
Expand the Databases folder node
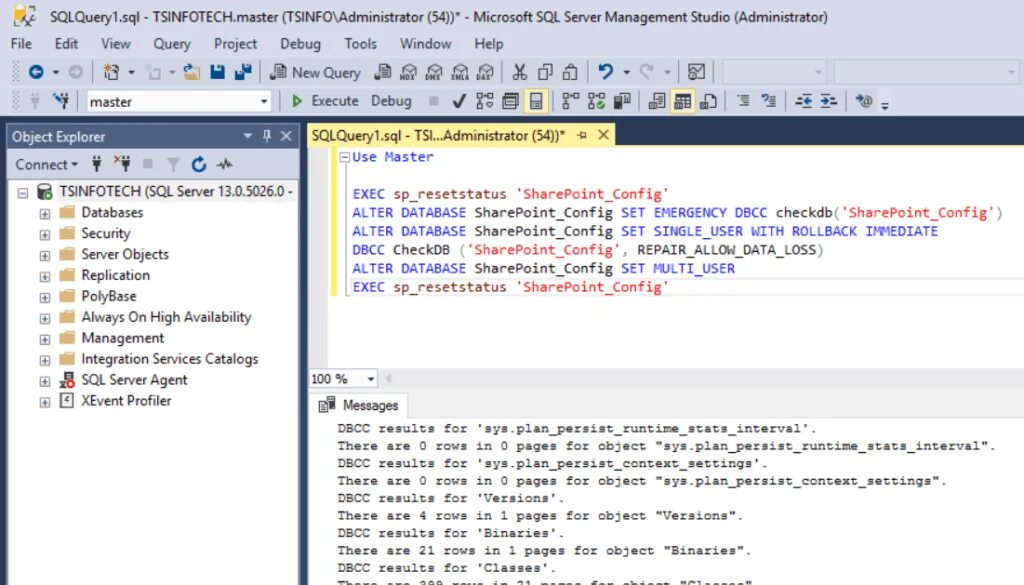point(44,213)
